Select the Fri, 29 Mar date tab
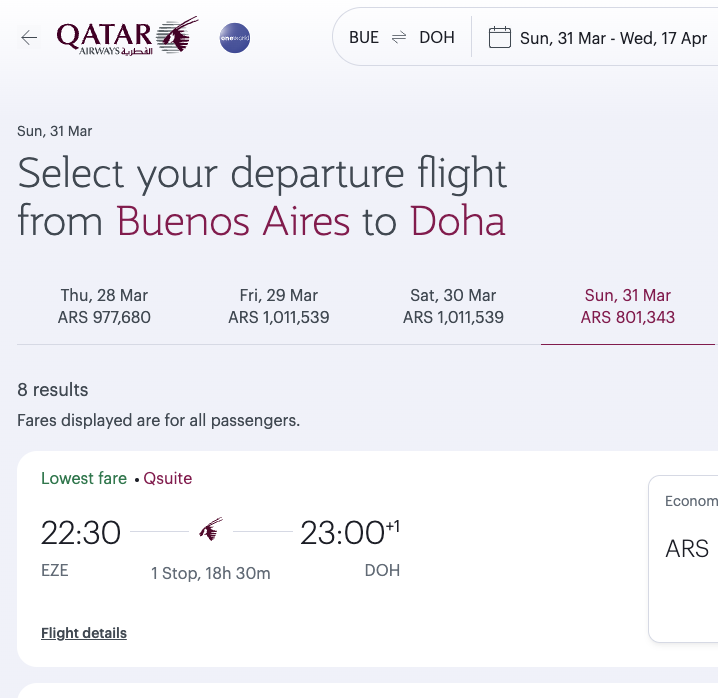Screen dimensions: 718x698 (x=278, y=306)
